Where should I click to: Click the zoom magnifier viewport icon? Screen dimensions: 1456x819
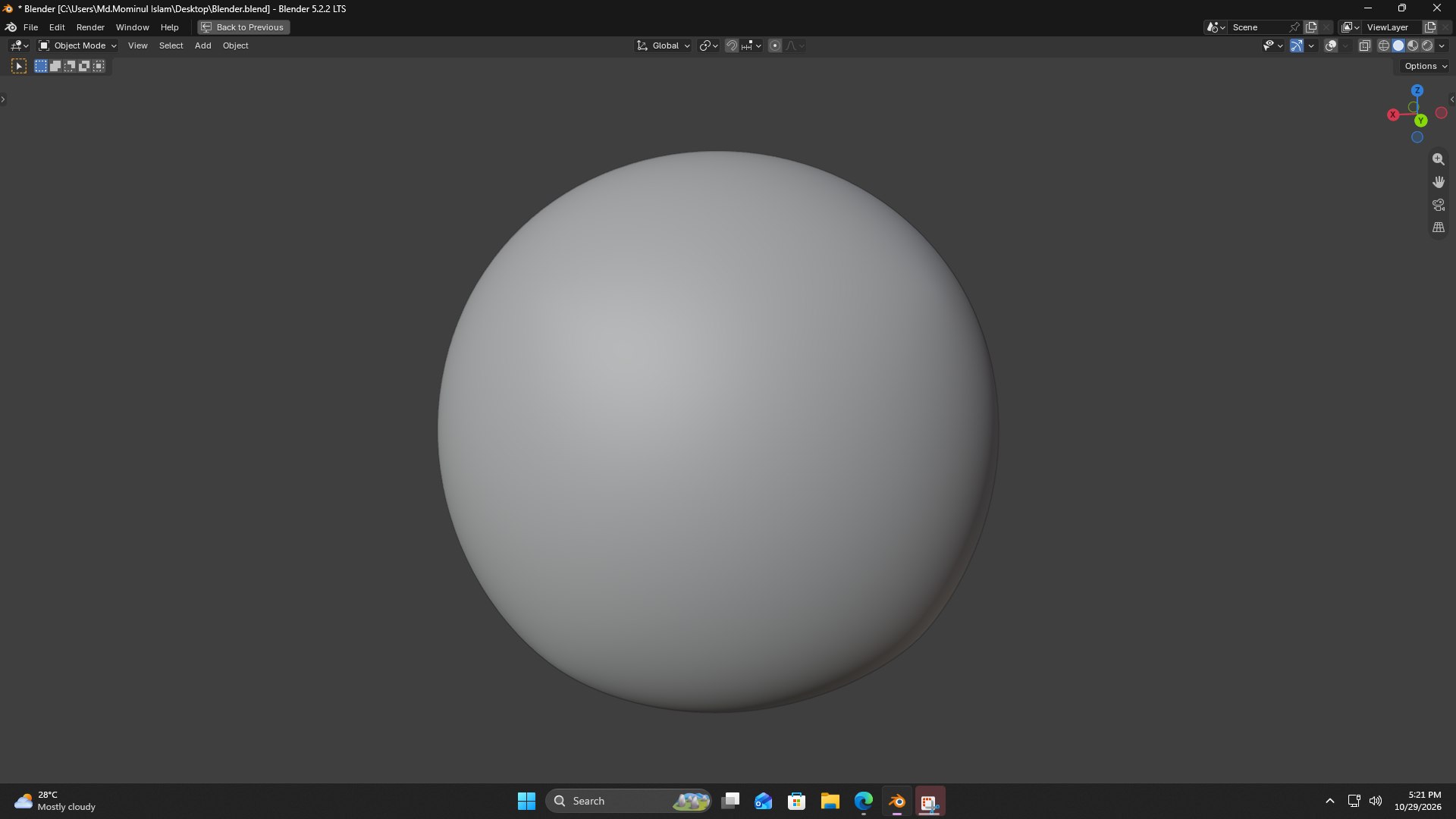(x=1438, y=159)
